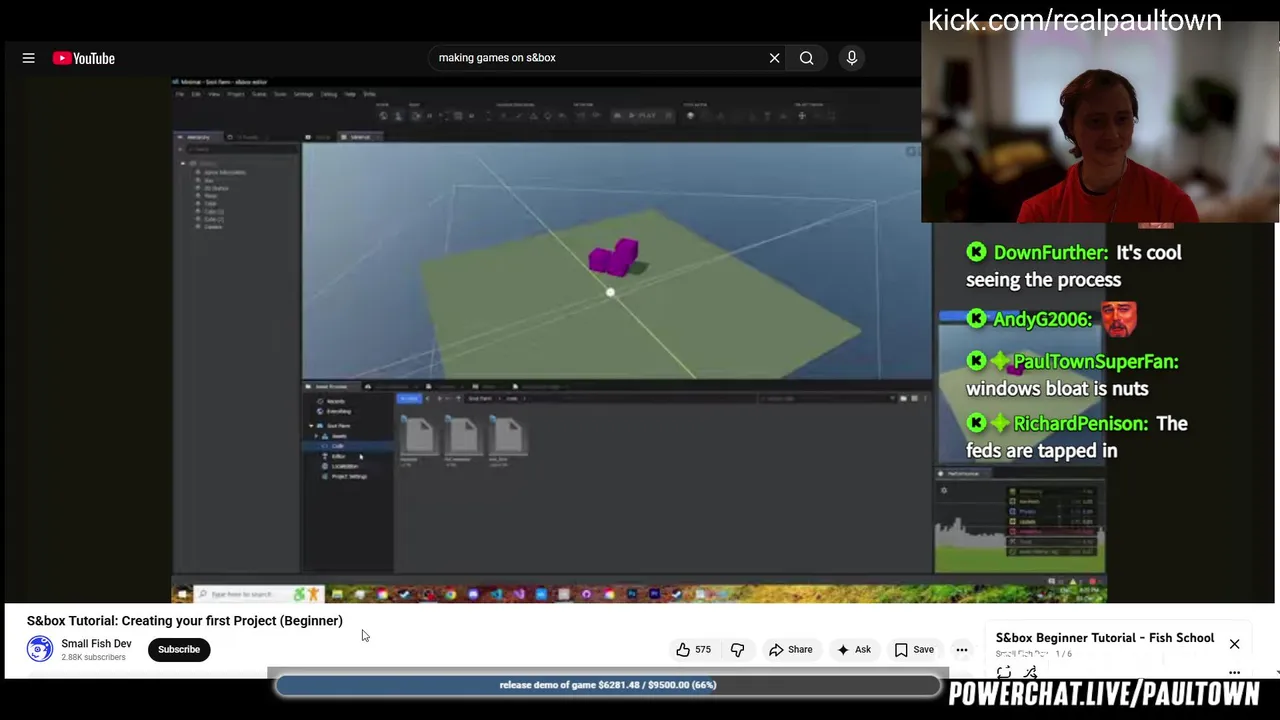Select Recents in asset browser sidebar
The width and height of the screenshot is (1280, 720).
coord(335,401)
